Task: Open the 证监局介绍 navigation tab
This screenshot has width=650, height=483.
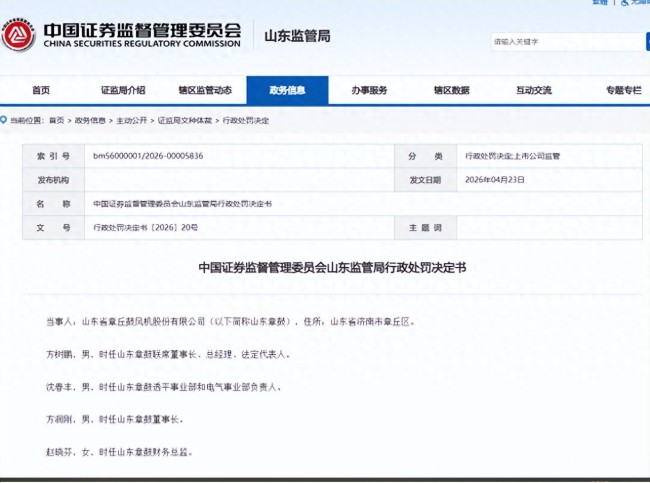Action: [123, 90]
